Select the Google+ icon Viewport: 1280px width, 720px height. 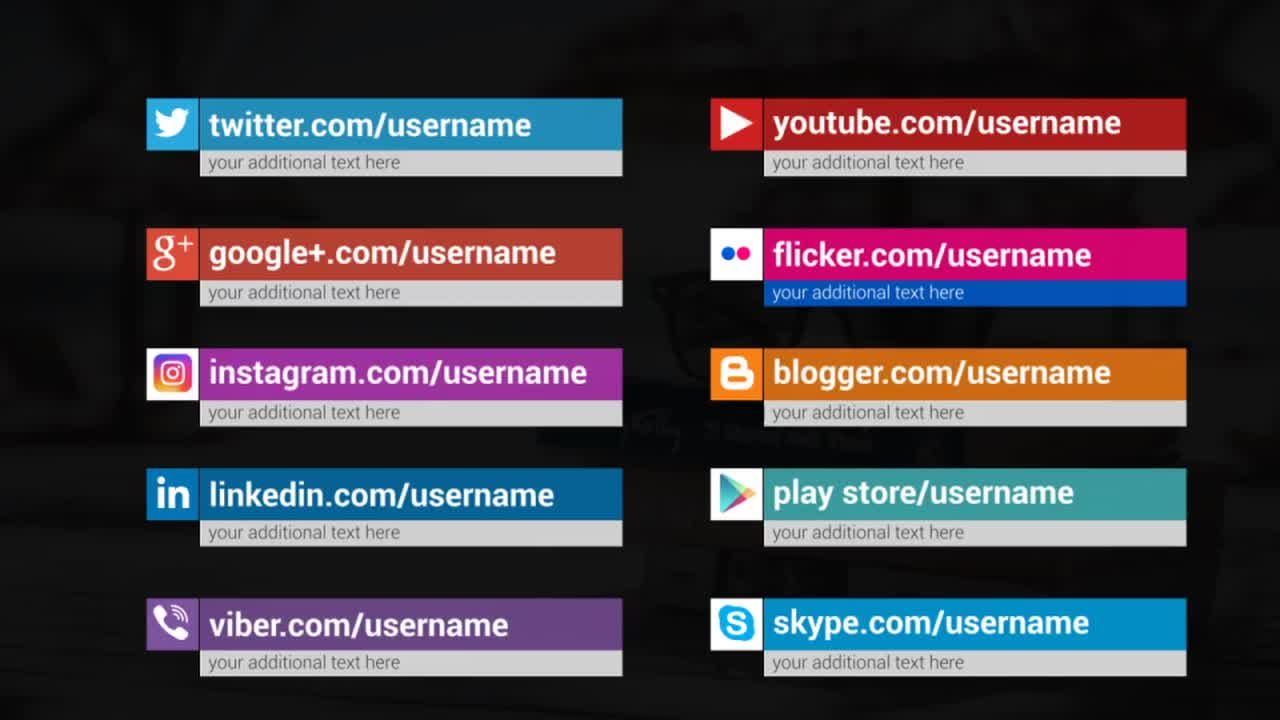click(x=172, y=254)
